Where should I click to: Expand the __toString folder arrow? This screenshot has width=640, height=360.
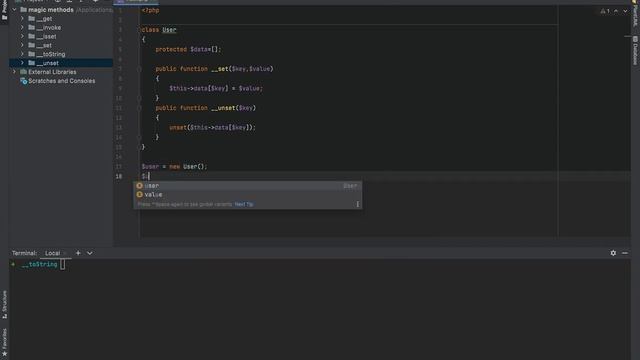22,54
